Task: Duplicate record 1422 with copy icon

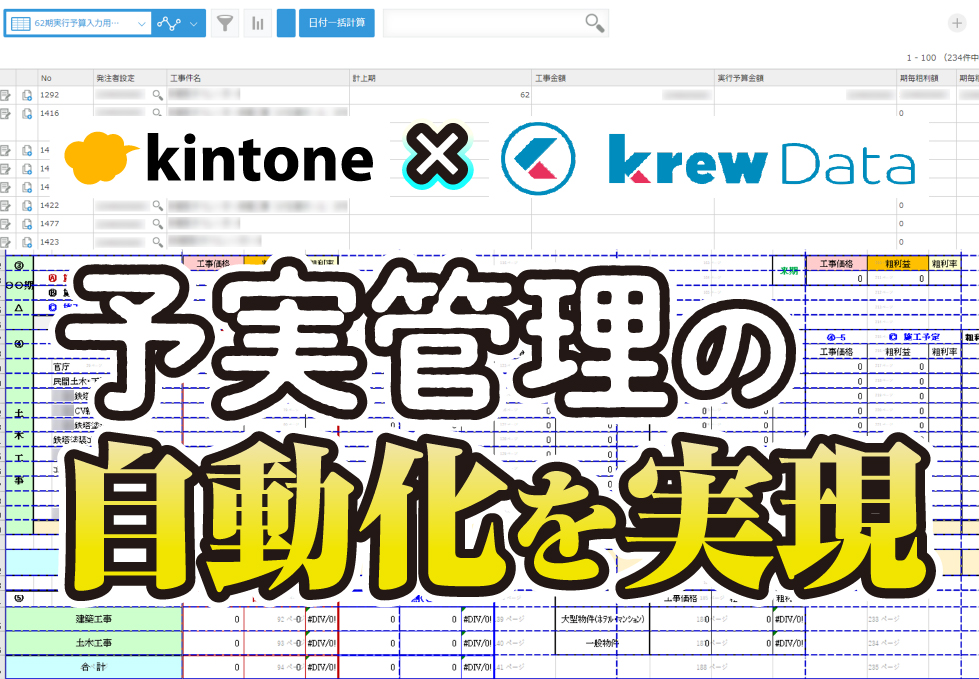Action: pyautogui.click(x=27, y=205)
